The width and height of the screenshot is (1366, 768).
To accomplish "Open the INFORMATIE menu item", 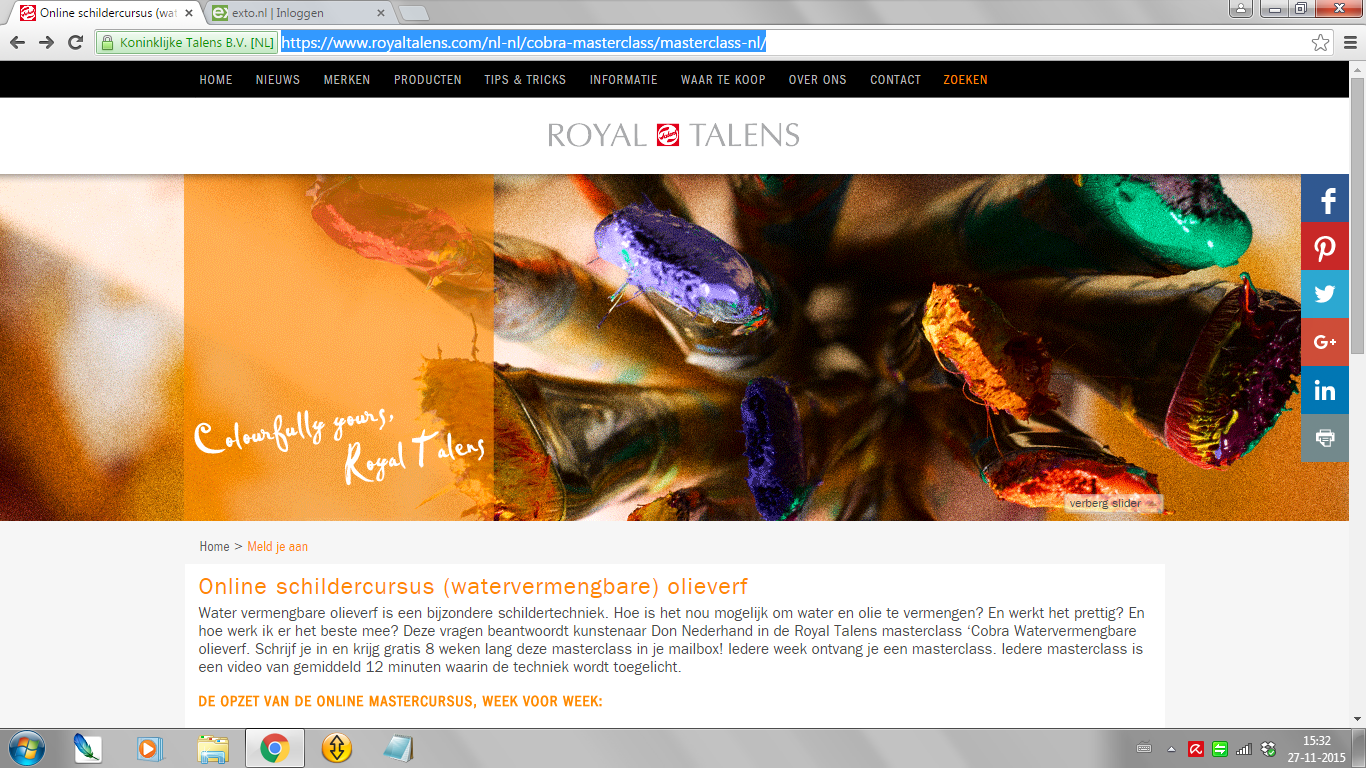I will 624,80.
